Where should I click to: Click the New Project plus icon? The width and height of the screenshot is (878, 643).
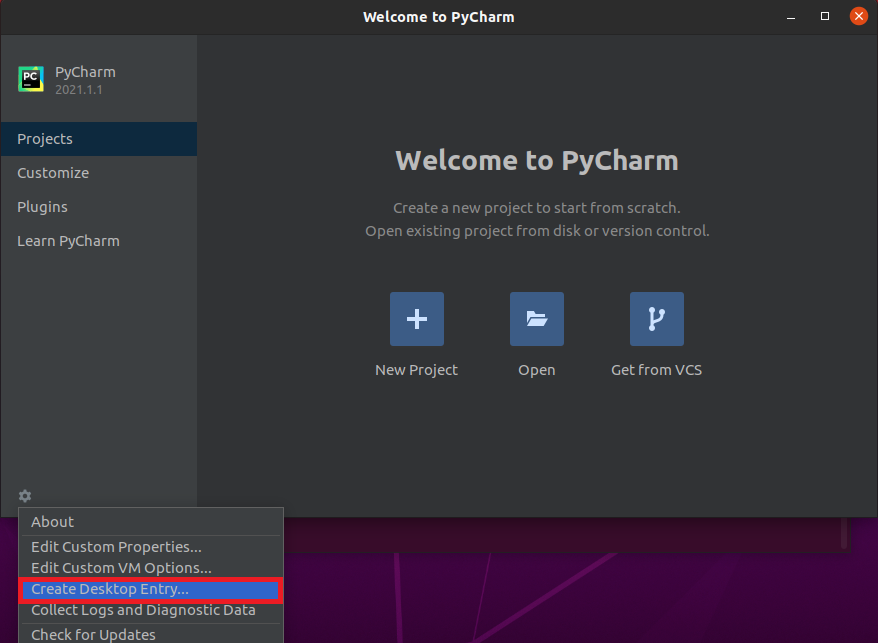click(x=416, y=319)
